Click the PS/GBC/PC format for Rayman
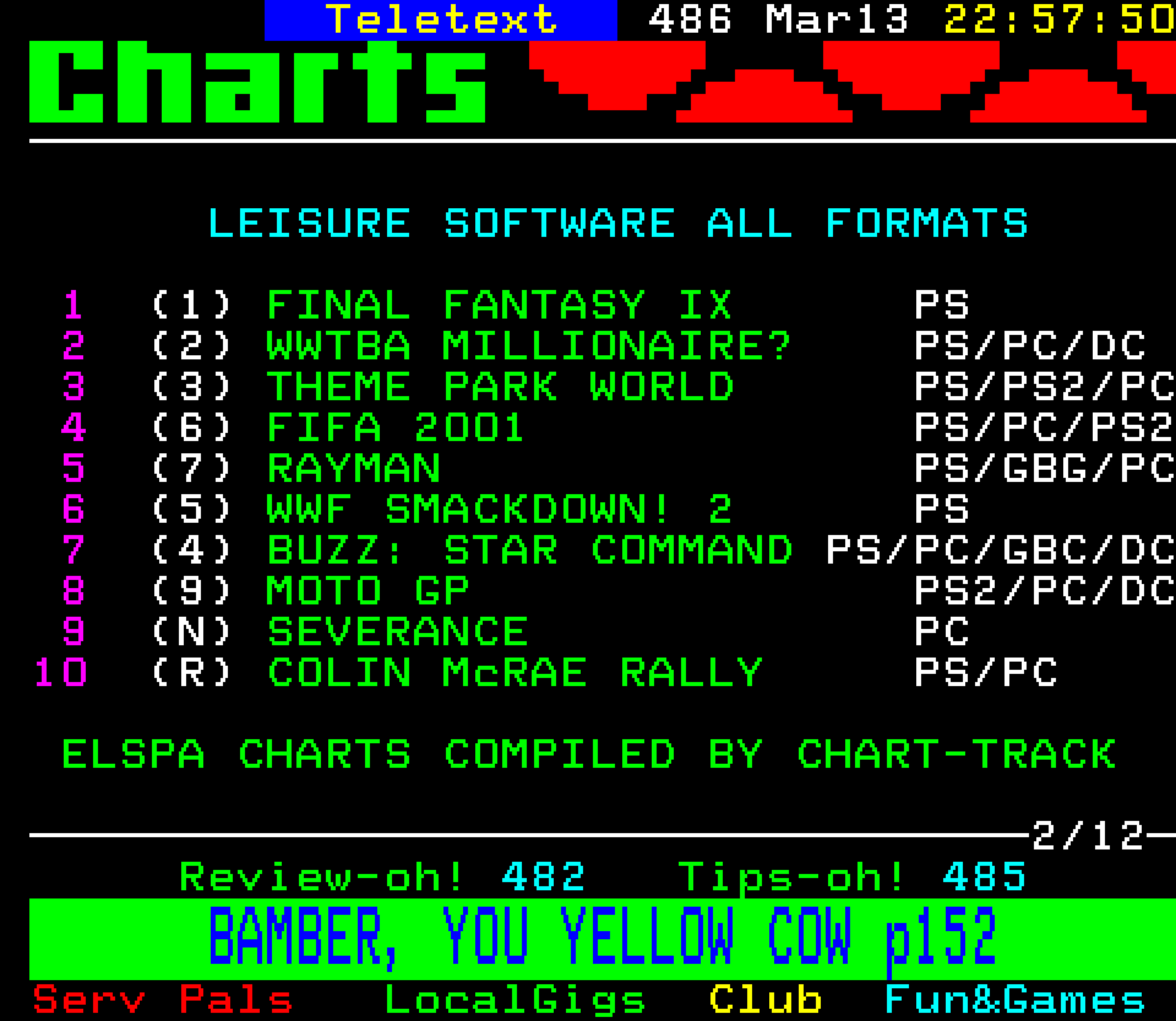 [1045, 468]
